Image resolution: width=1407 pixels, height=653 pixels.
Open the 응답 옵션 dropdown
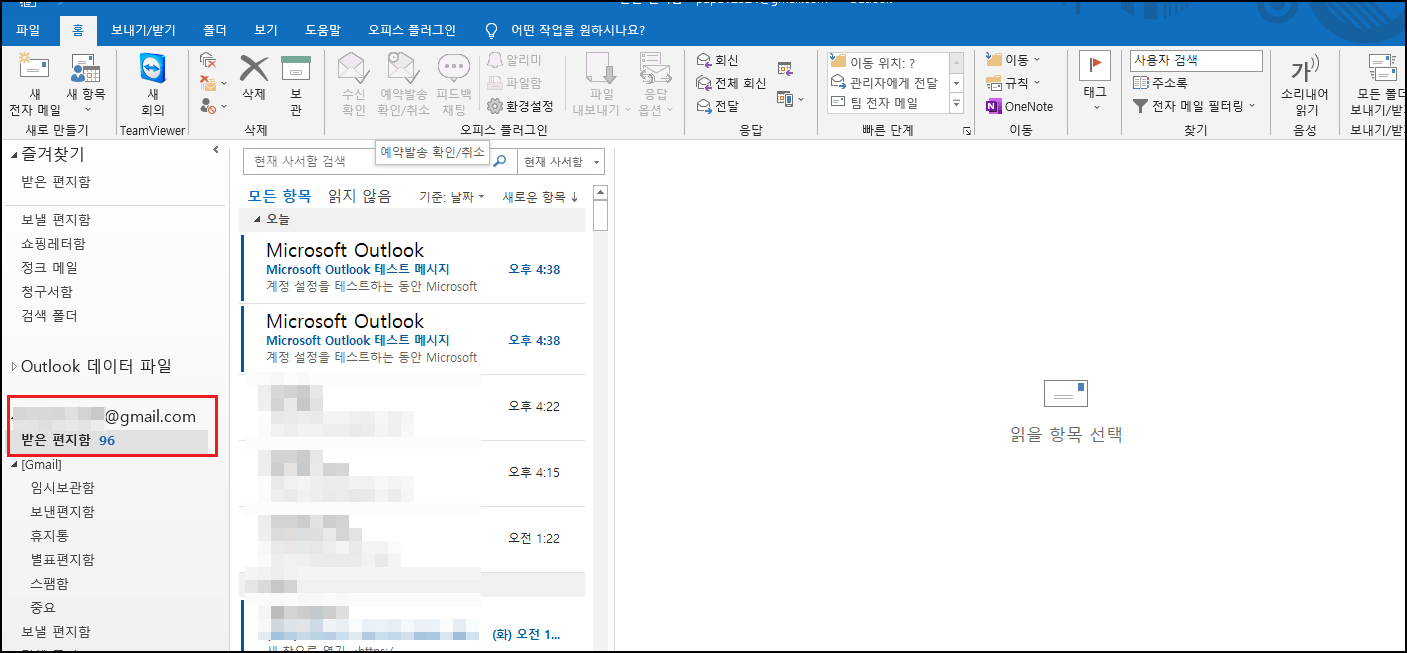654,84
